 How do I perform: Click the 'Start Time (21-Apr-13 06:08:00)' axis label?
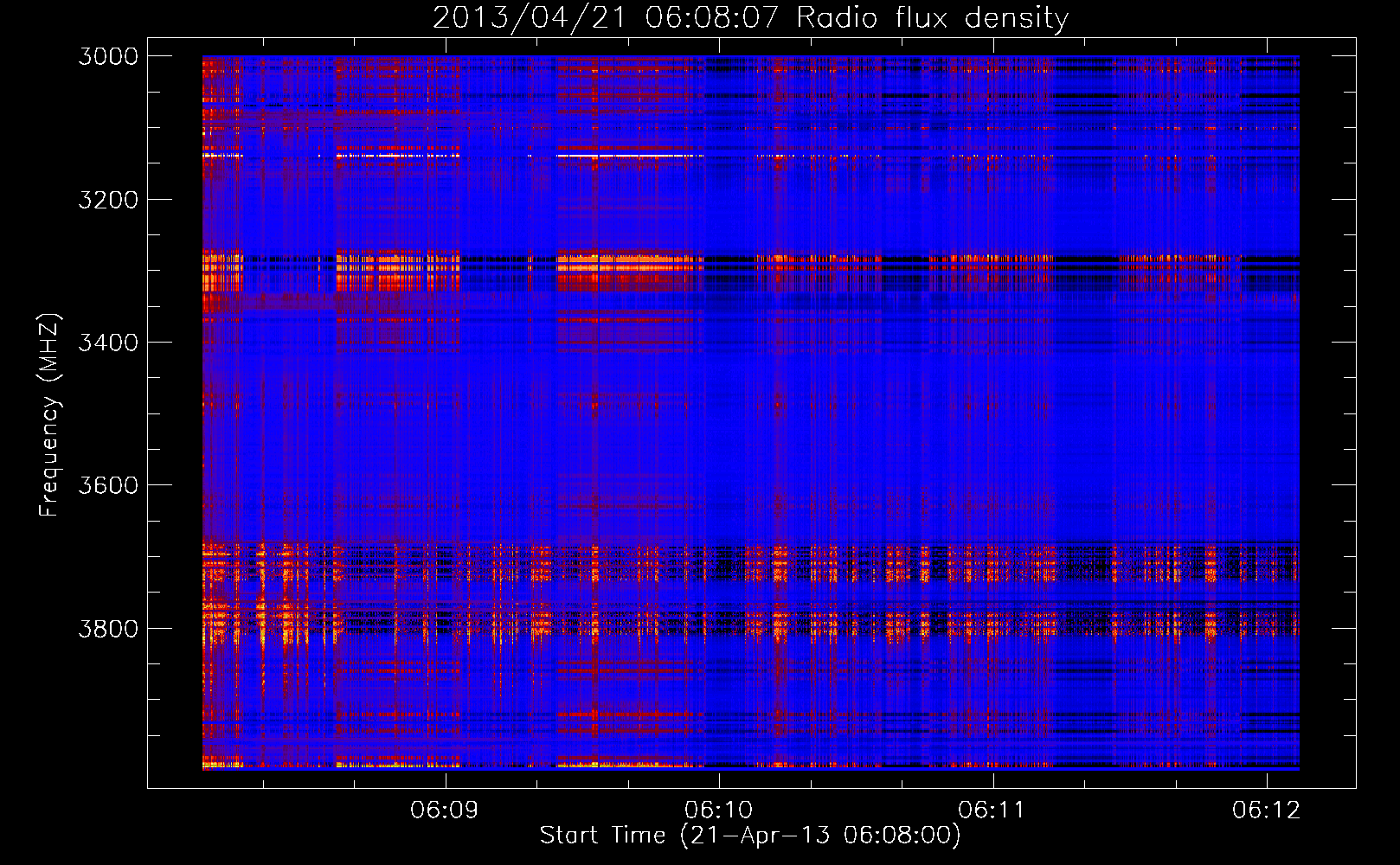pyautogui.click(x=750, y=835)
